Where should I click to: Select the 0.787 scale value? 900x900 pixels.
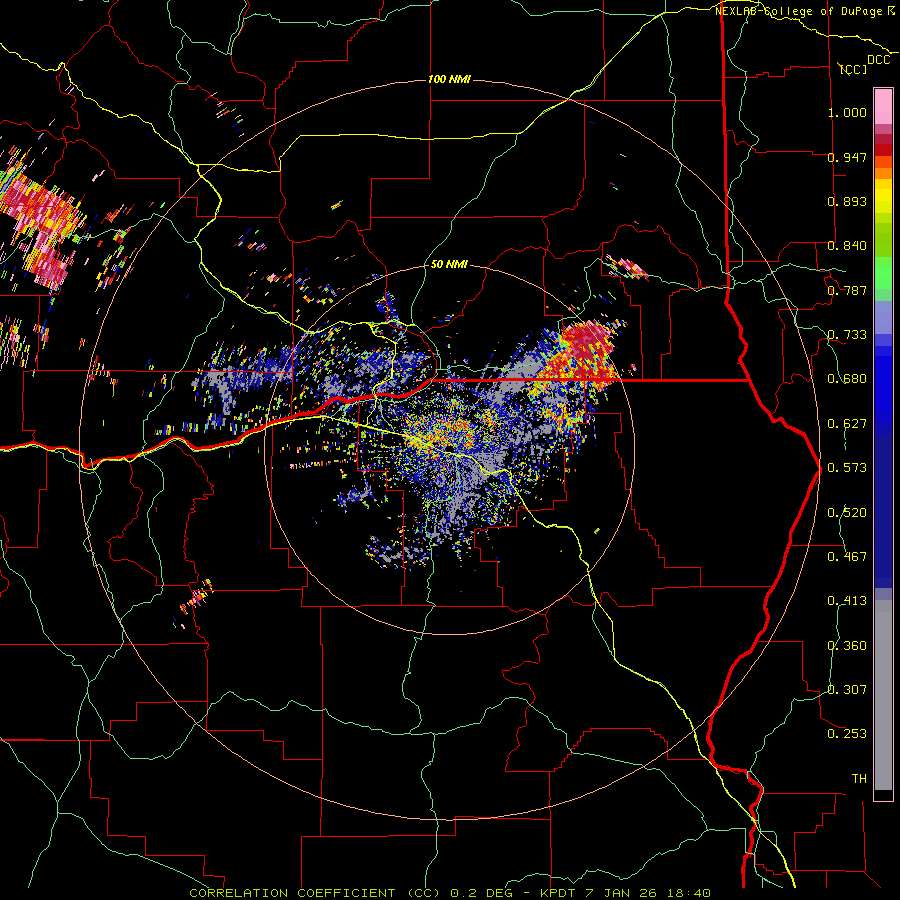pos(847,290)
